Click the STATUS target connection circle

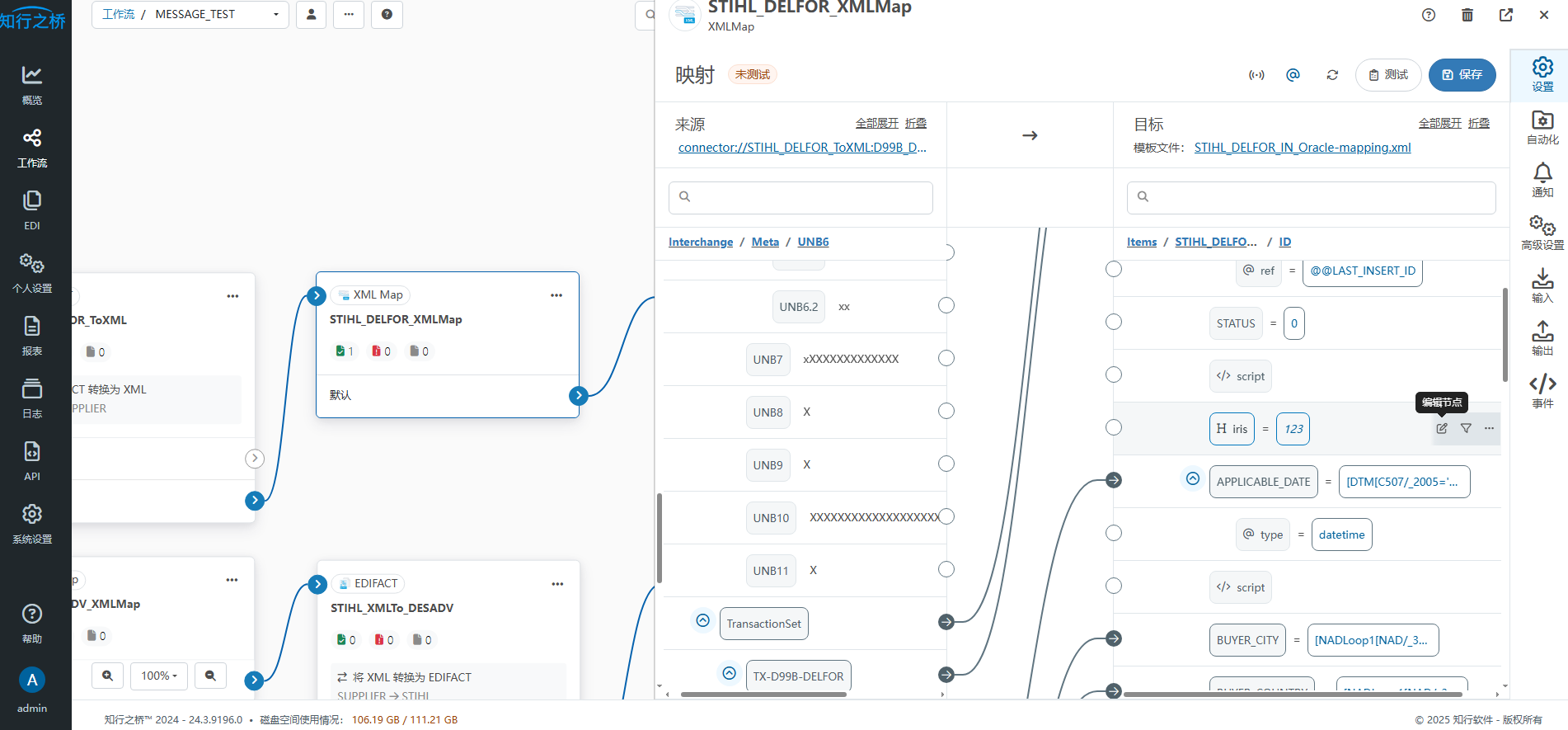tap(1114, 322)
